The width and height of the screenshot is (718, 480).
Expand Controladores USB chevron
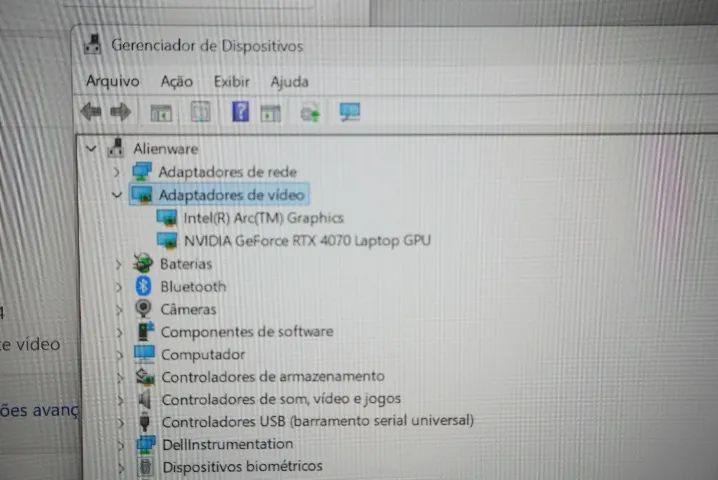(x=121, y=422)
